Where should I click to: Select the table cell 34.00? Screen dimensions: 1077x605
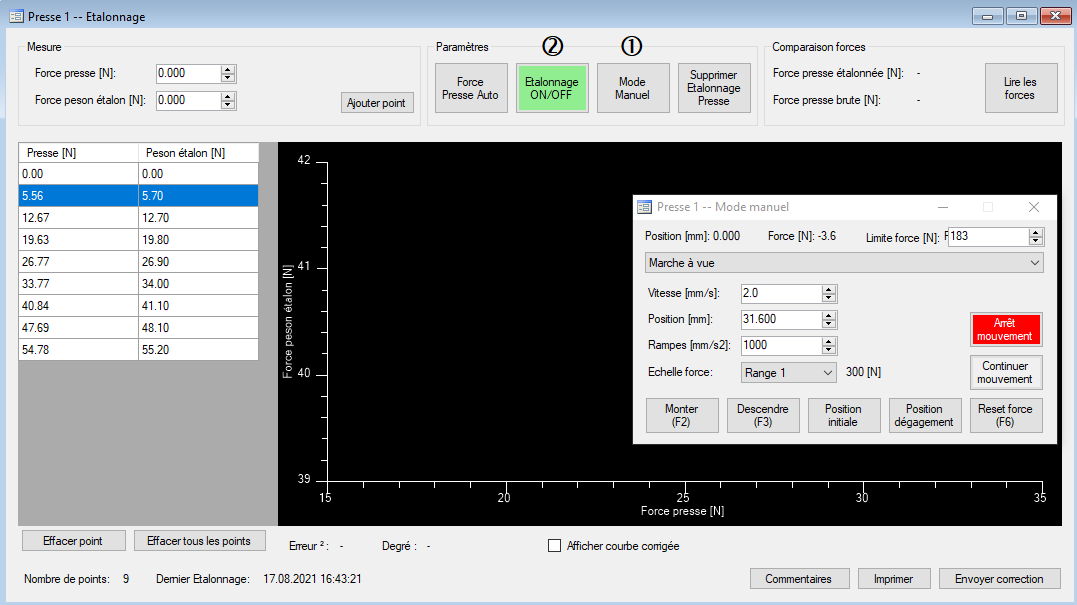[199, 284]
